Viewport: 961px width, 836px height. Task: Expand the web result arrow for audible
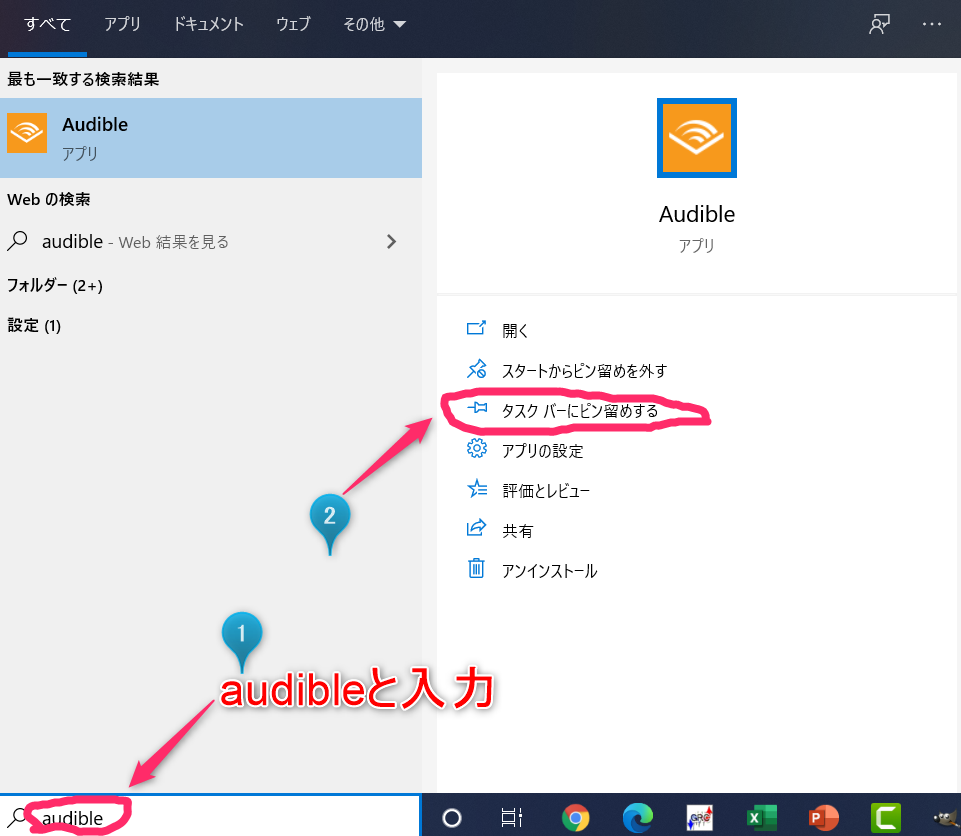pyautogui.click(x=391, y=241)
